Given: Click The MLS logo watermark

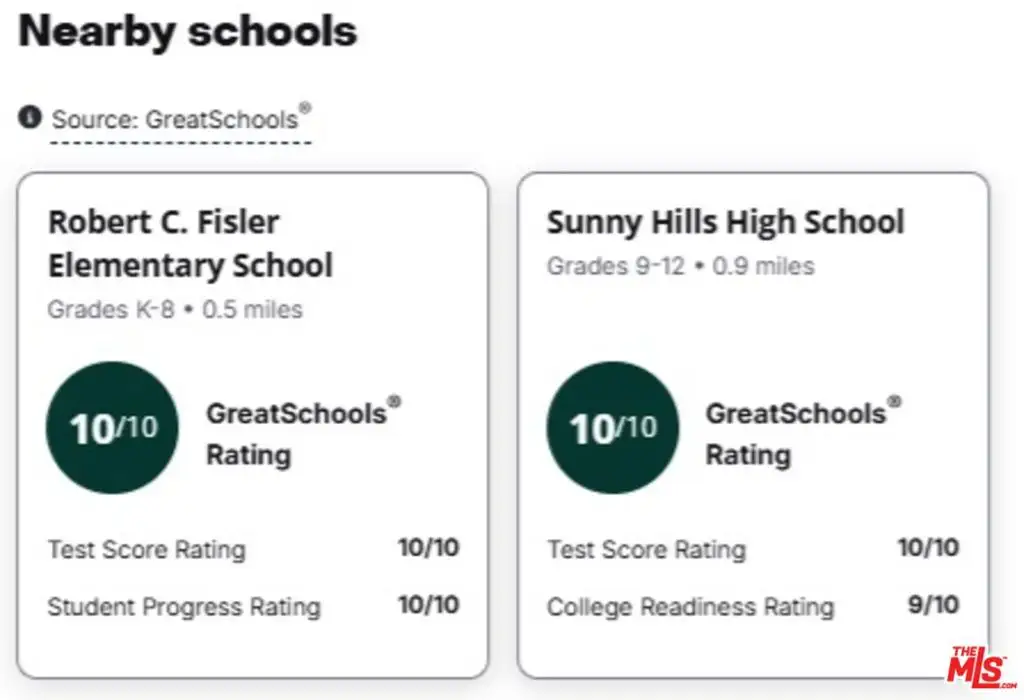Looking at the screenshot, I should pos(981,667).
